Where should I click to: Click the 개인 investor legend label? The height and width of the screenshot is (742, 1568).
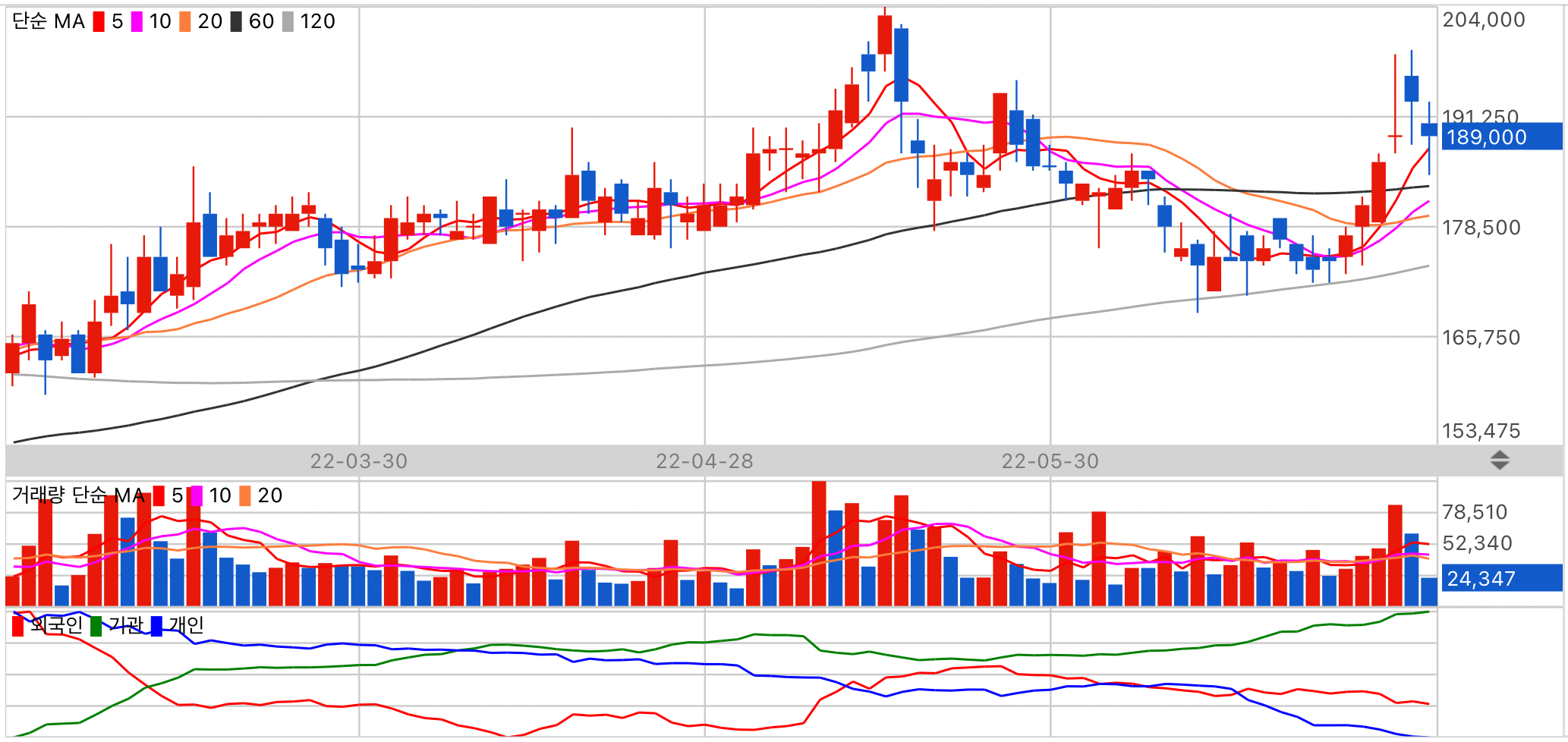[186, 625]
